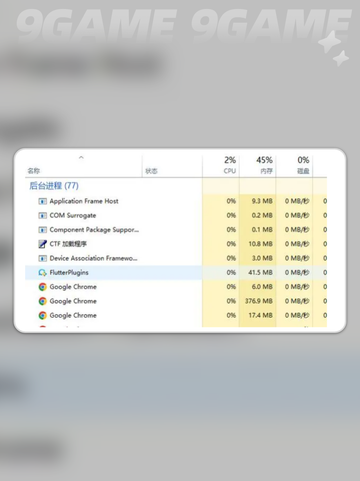
Task: Click the Component Package Support icon
Action: coord(42,230)
